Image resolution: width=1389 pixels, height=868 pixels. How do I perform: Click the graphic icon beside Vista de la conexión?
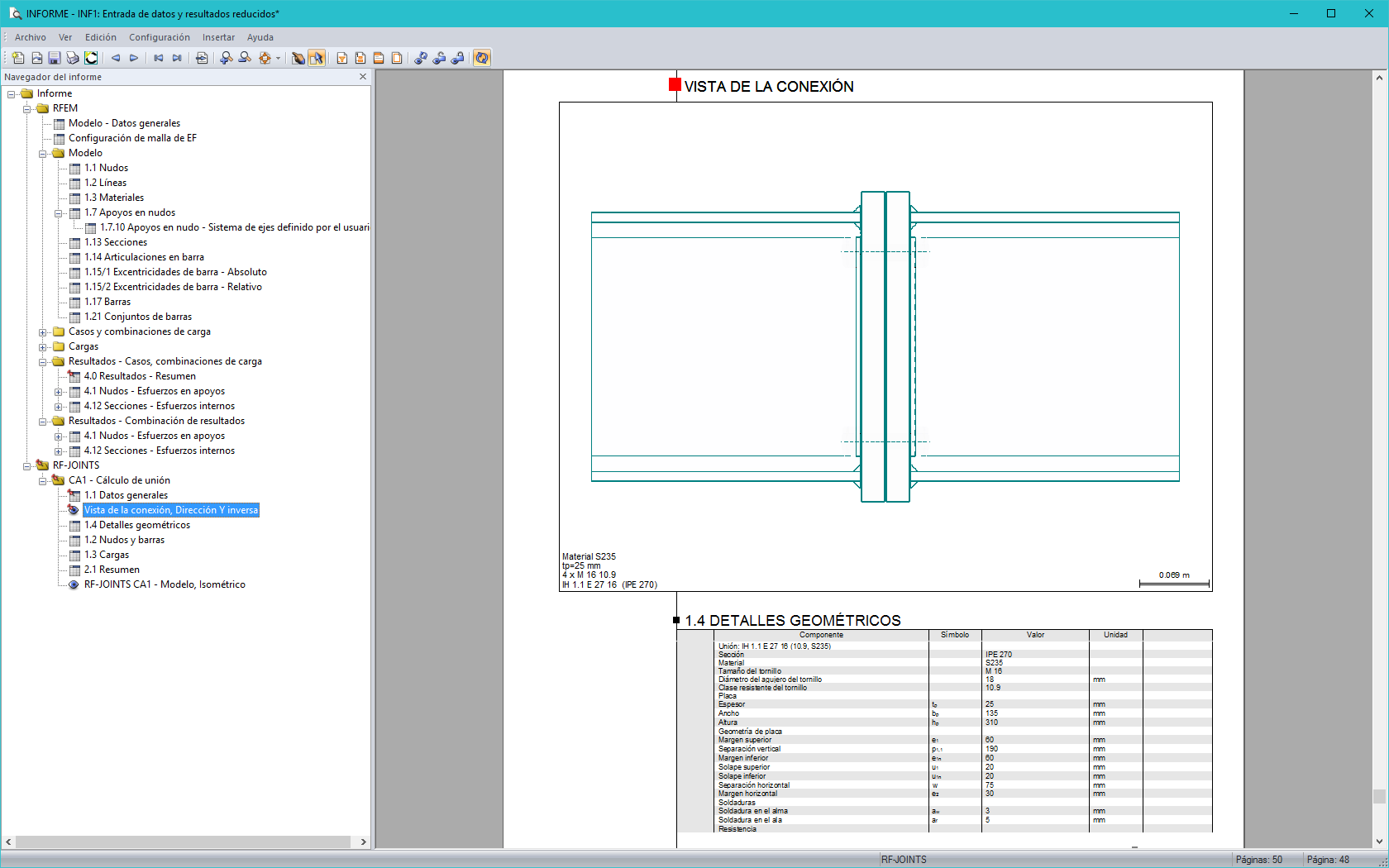(x=74, y=510)
